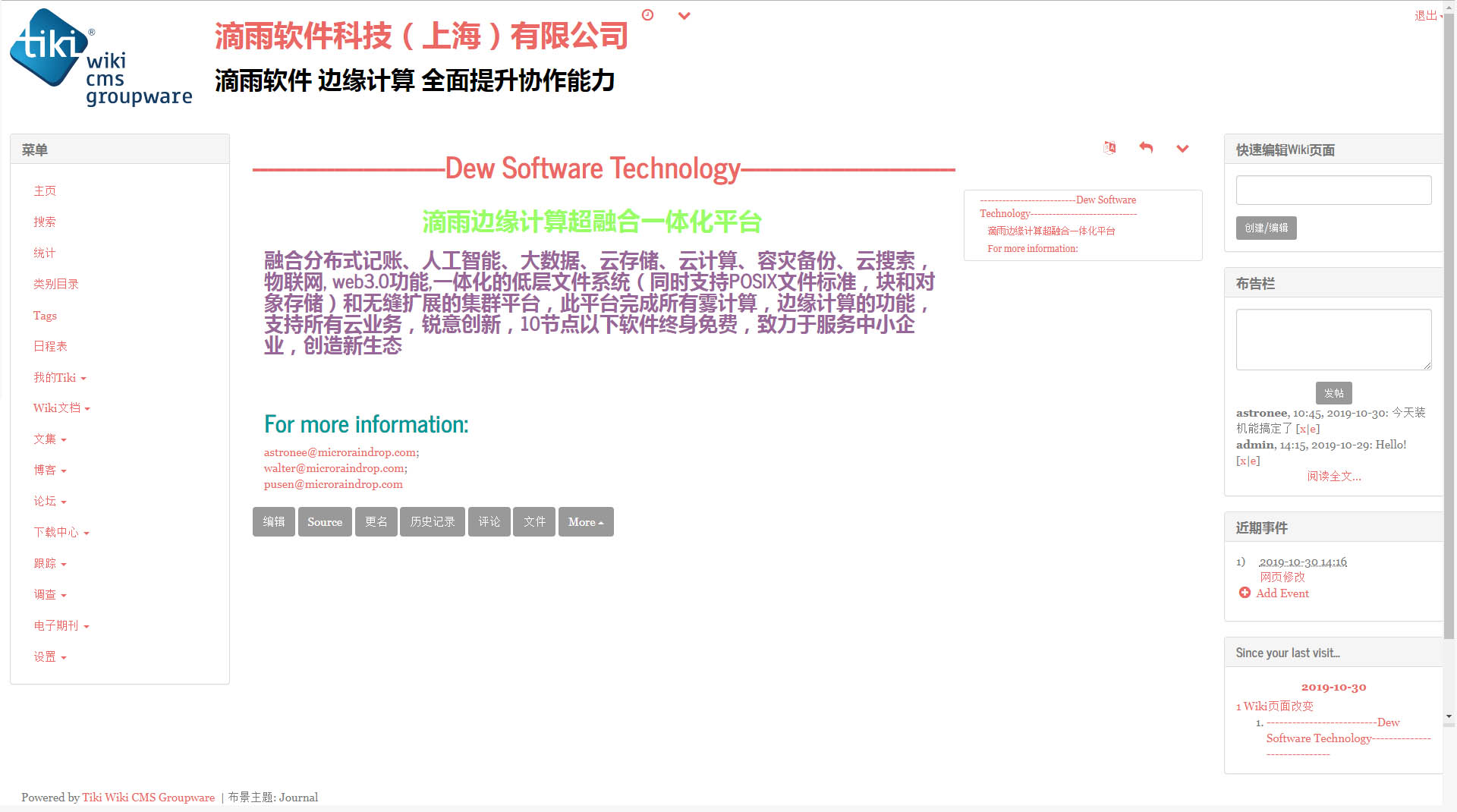Open the page actions chevron dropdown
Screen dimensions: 1457x812
click(x=1182, y=149)
